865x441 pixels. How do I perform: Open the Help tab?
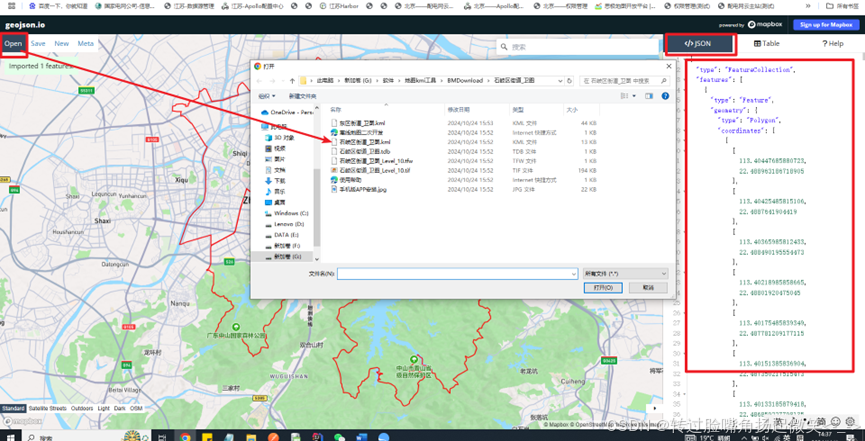832,44
